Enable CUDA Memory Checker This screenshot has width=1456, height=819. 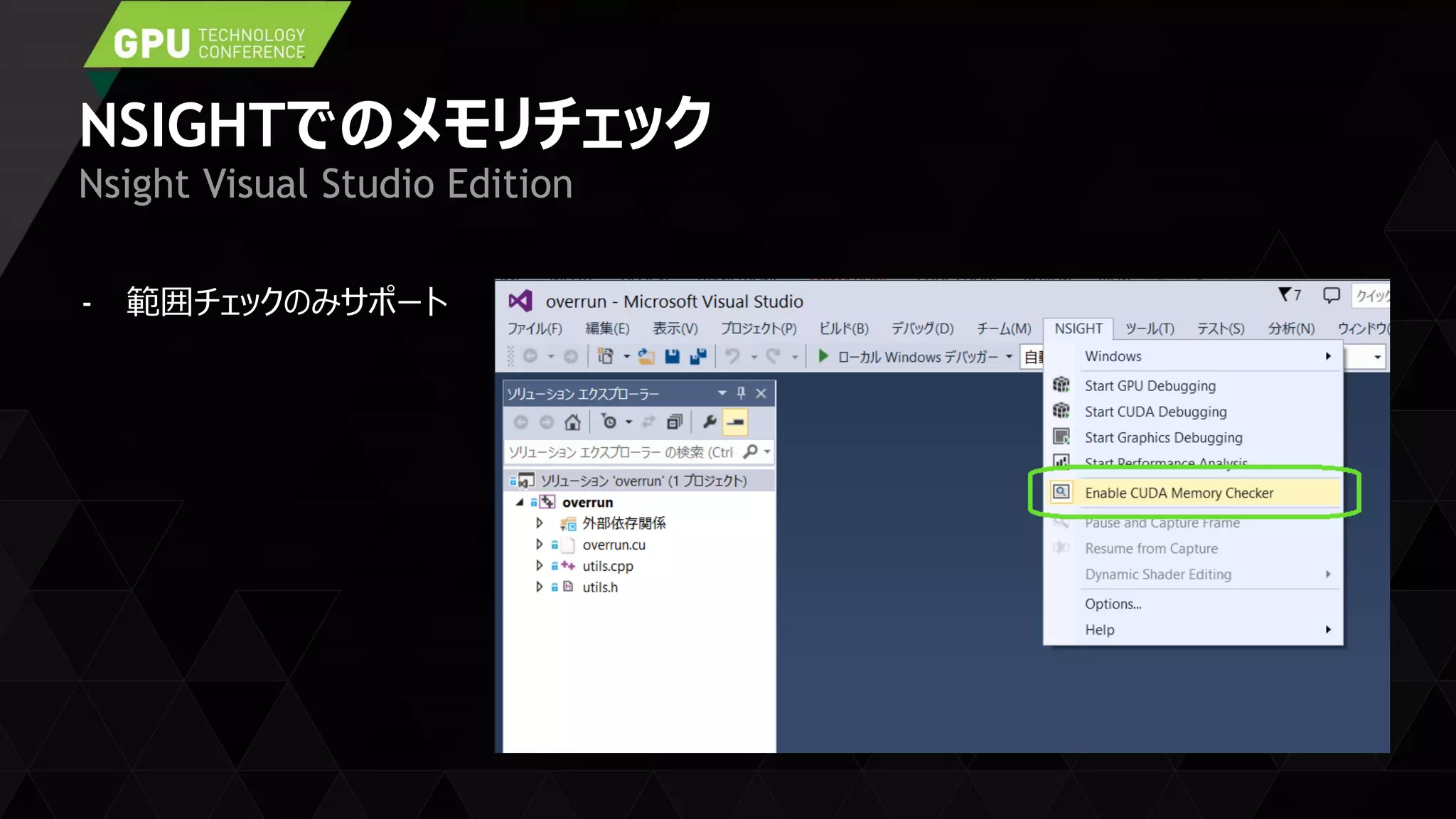(1194, 493)
